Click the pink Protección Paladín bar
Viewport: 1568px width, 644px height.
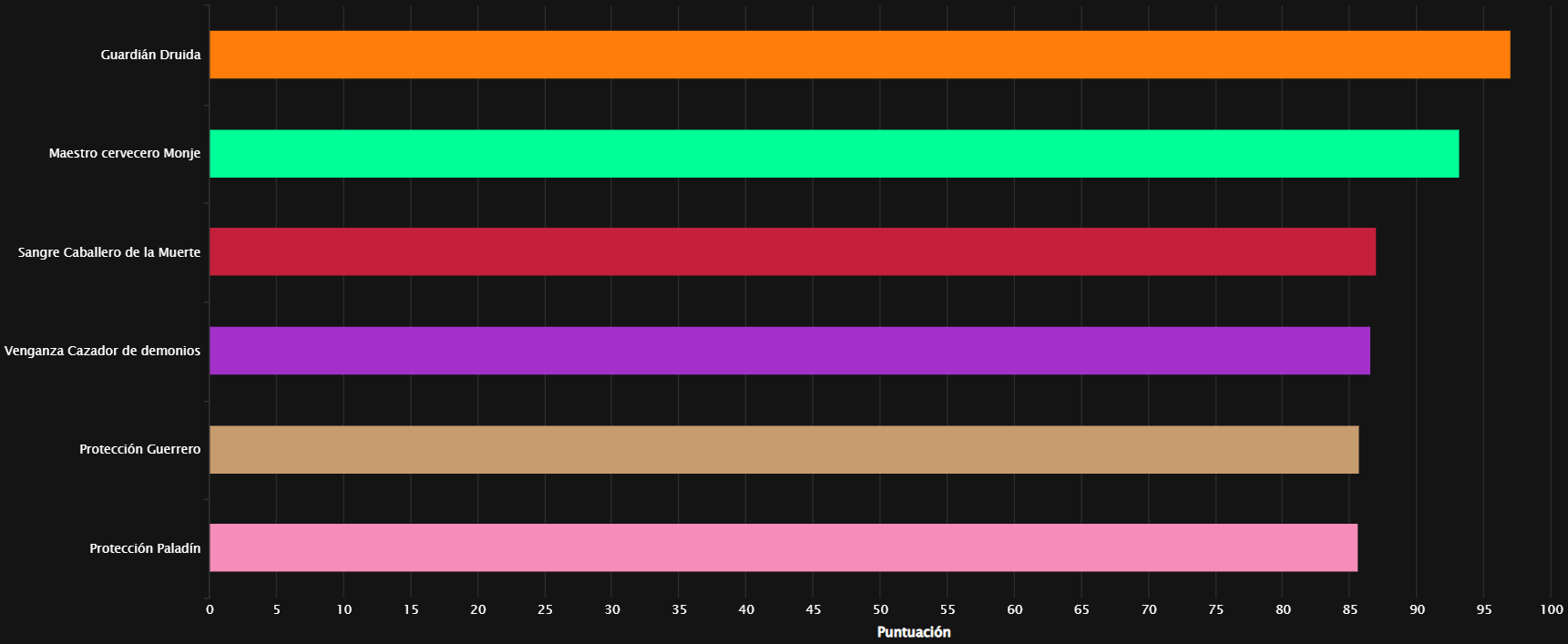coord(784,547)
